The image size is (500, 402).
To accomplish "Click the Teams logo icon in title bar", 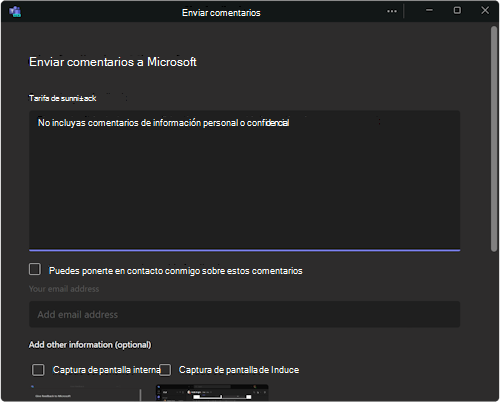I will point(15,12).
